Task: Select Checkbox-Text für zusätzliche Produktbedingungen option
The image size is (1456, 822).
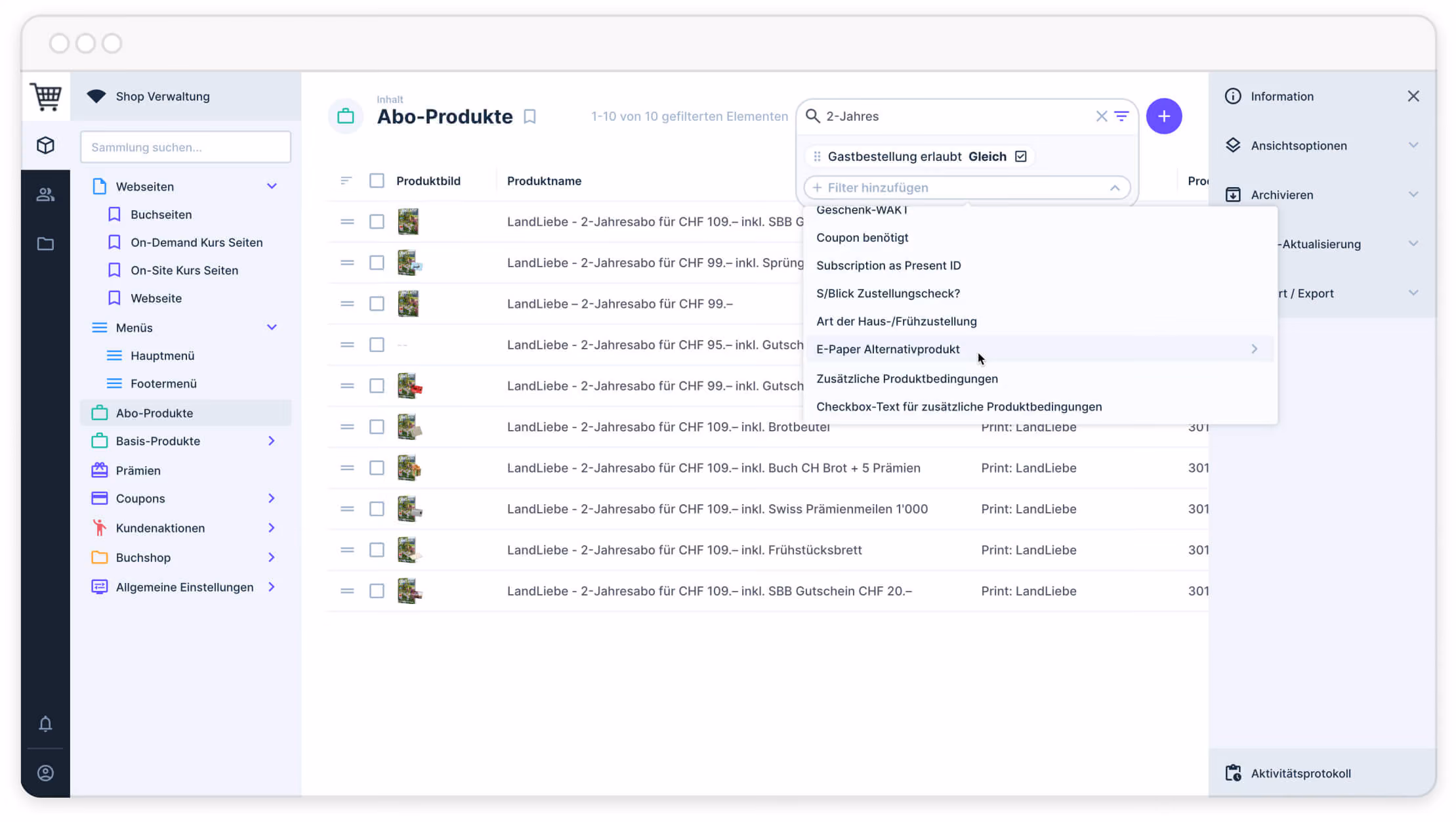Action: click(x=1040, y=406)
